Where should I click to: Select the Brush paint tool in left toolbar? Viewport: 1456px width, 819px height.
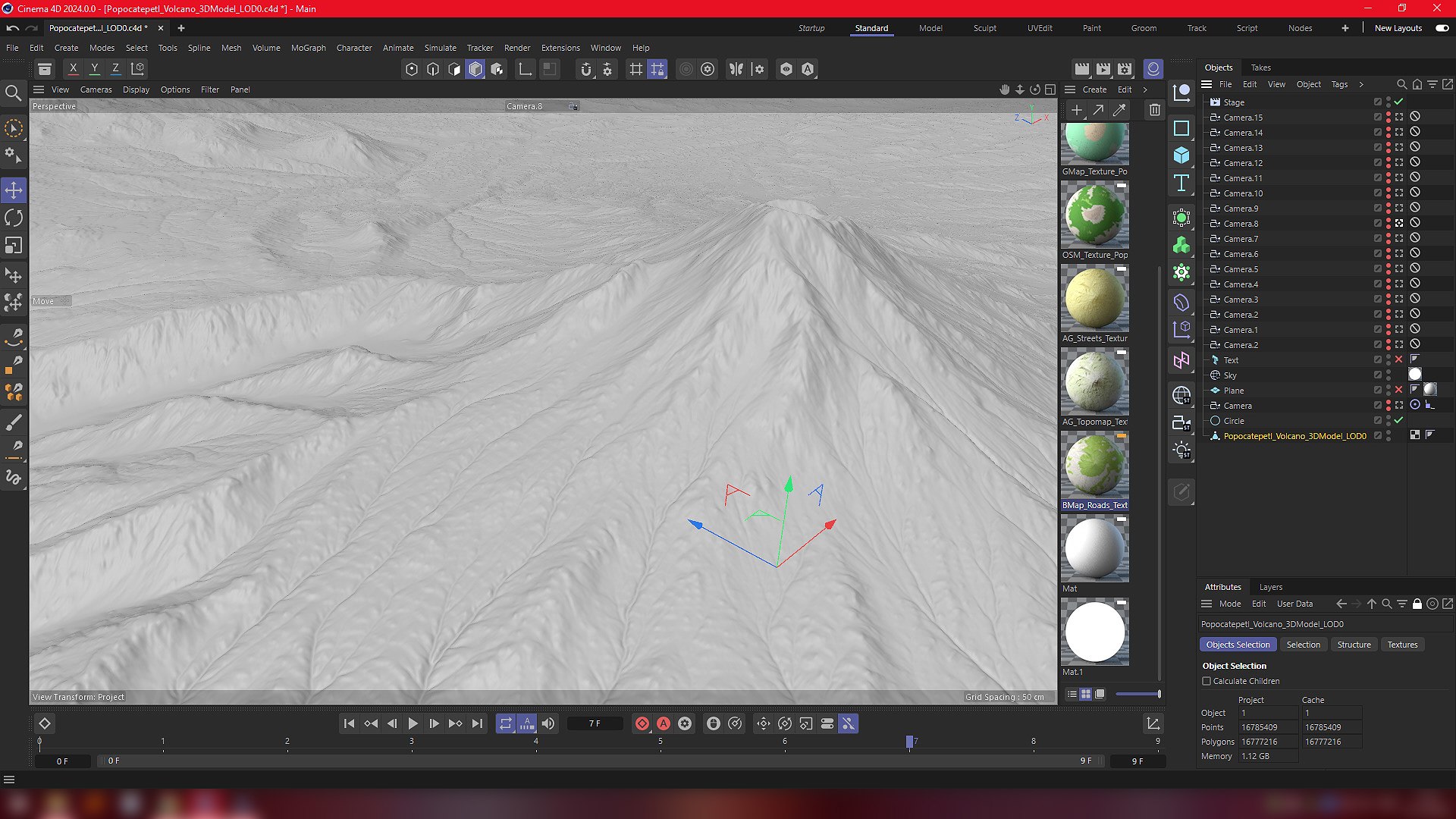(x=14, y=422)
